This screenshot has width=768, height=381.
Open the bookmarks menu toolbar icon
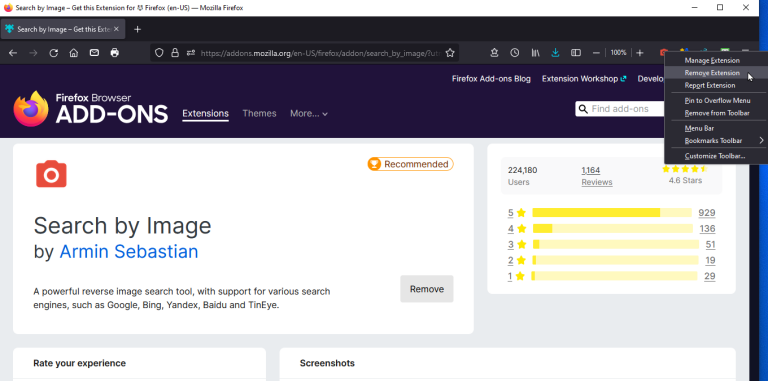point(494,53)
